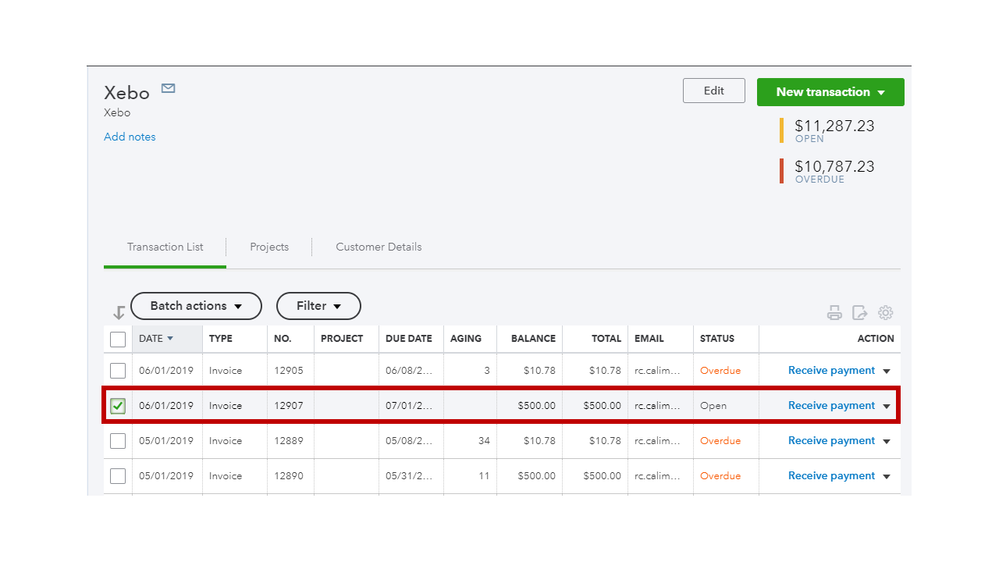Expand action arrow for invoice 12907
999x562 pixels.
tap(886, 406)
